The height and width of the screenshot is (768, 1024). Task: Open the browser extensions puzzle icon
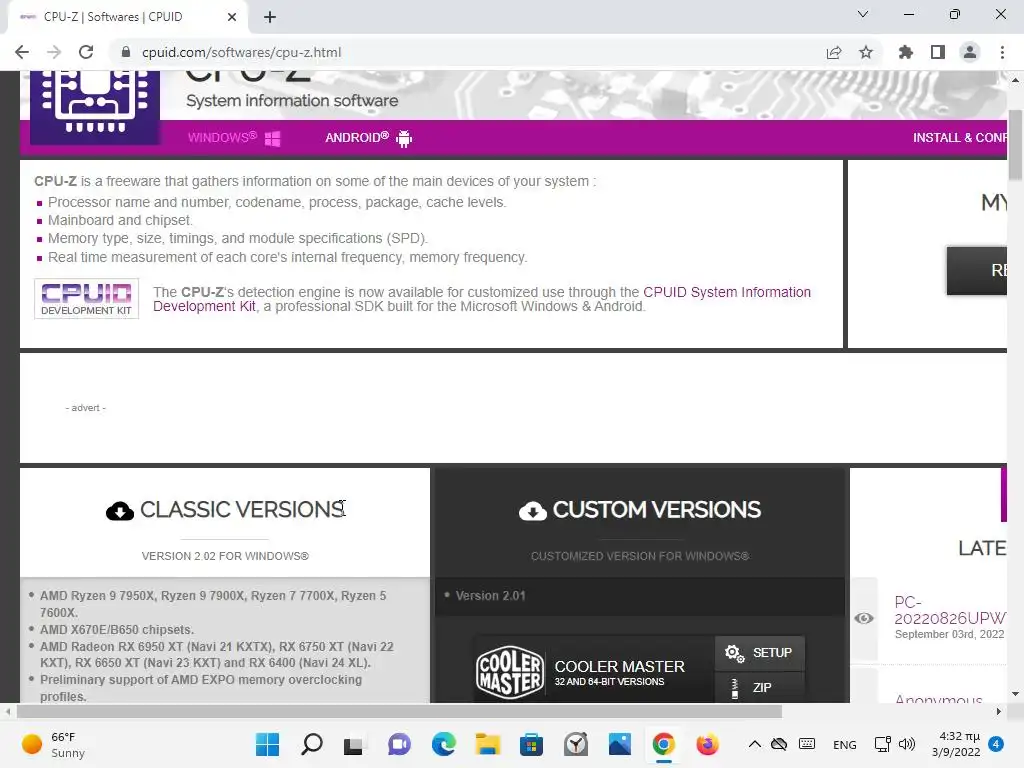click(x=906, y=52)
